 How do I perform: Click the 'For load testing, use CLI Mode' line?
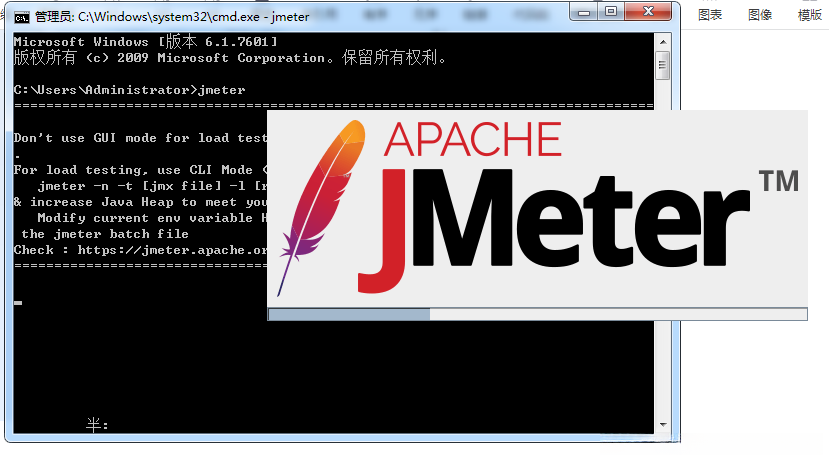pyautogui.click(x=141, y=170)
